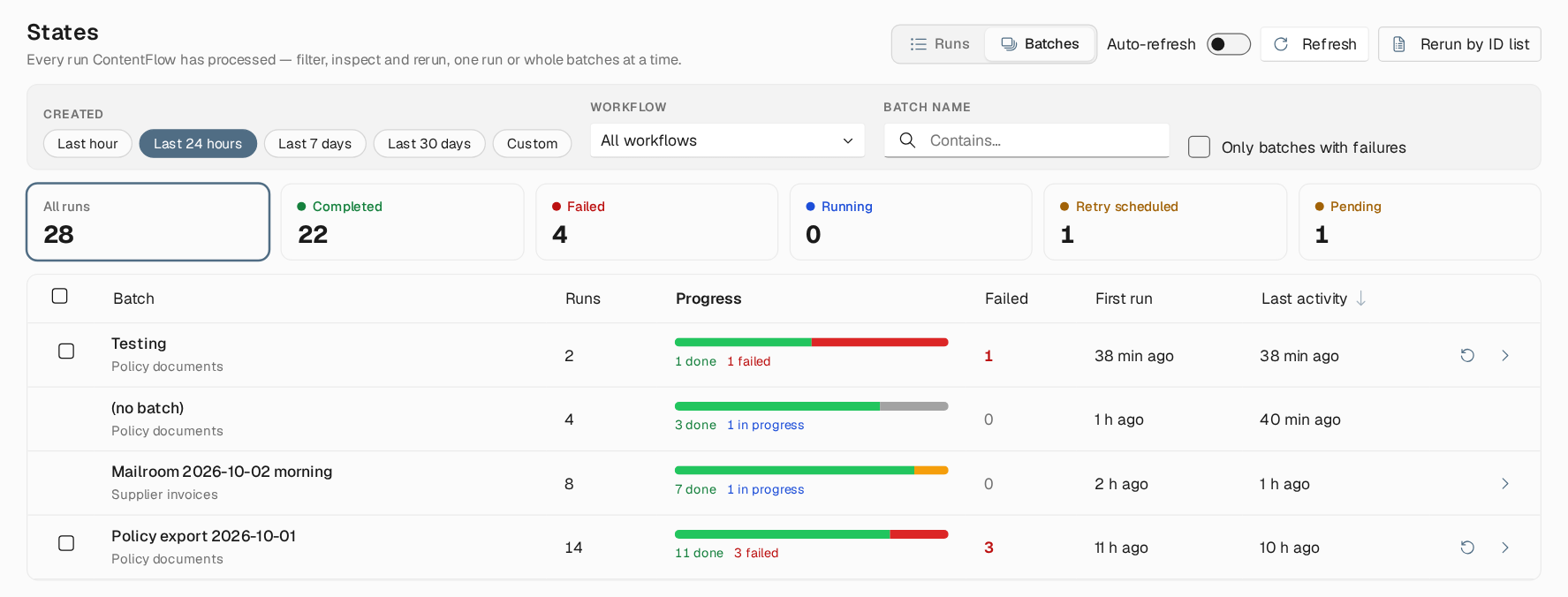Click the document icon on Rerun by ID list

pyautogui.click(x=1399, y=44)
